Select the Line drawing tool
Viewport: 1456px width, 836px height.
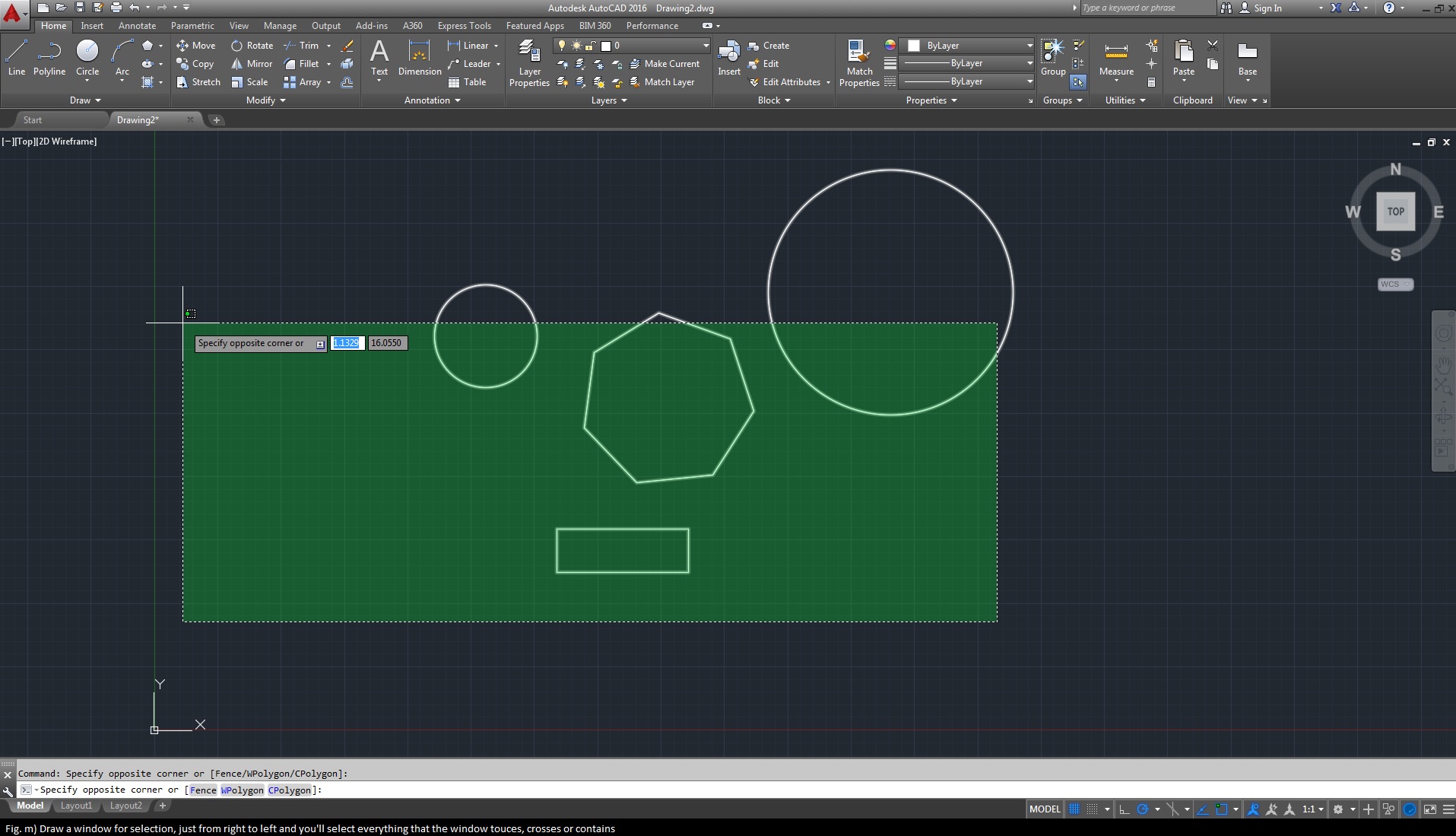pyautogui.click(x=17, y=58)
